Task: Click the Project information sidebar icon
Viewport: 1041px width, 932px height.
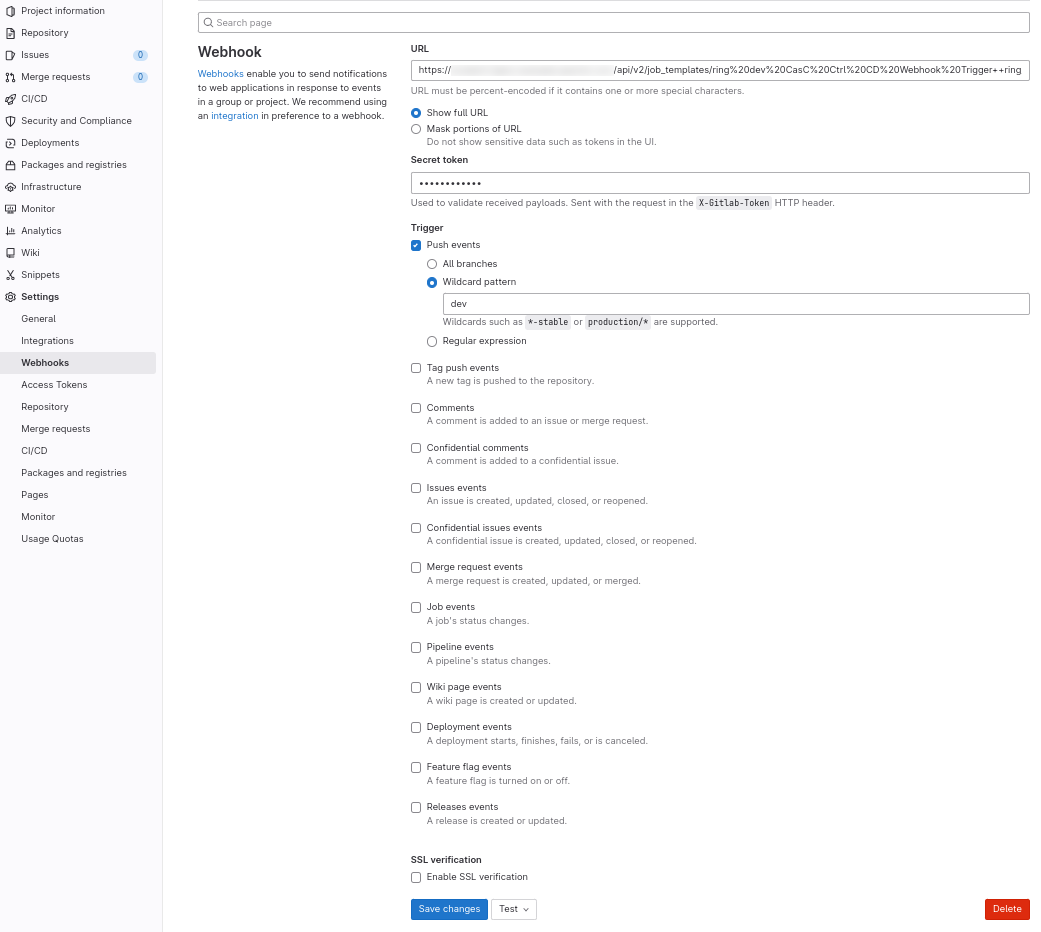Action: click(x=10, y=11)
